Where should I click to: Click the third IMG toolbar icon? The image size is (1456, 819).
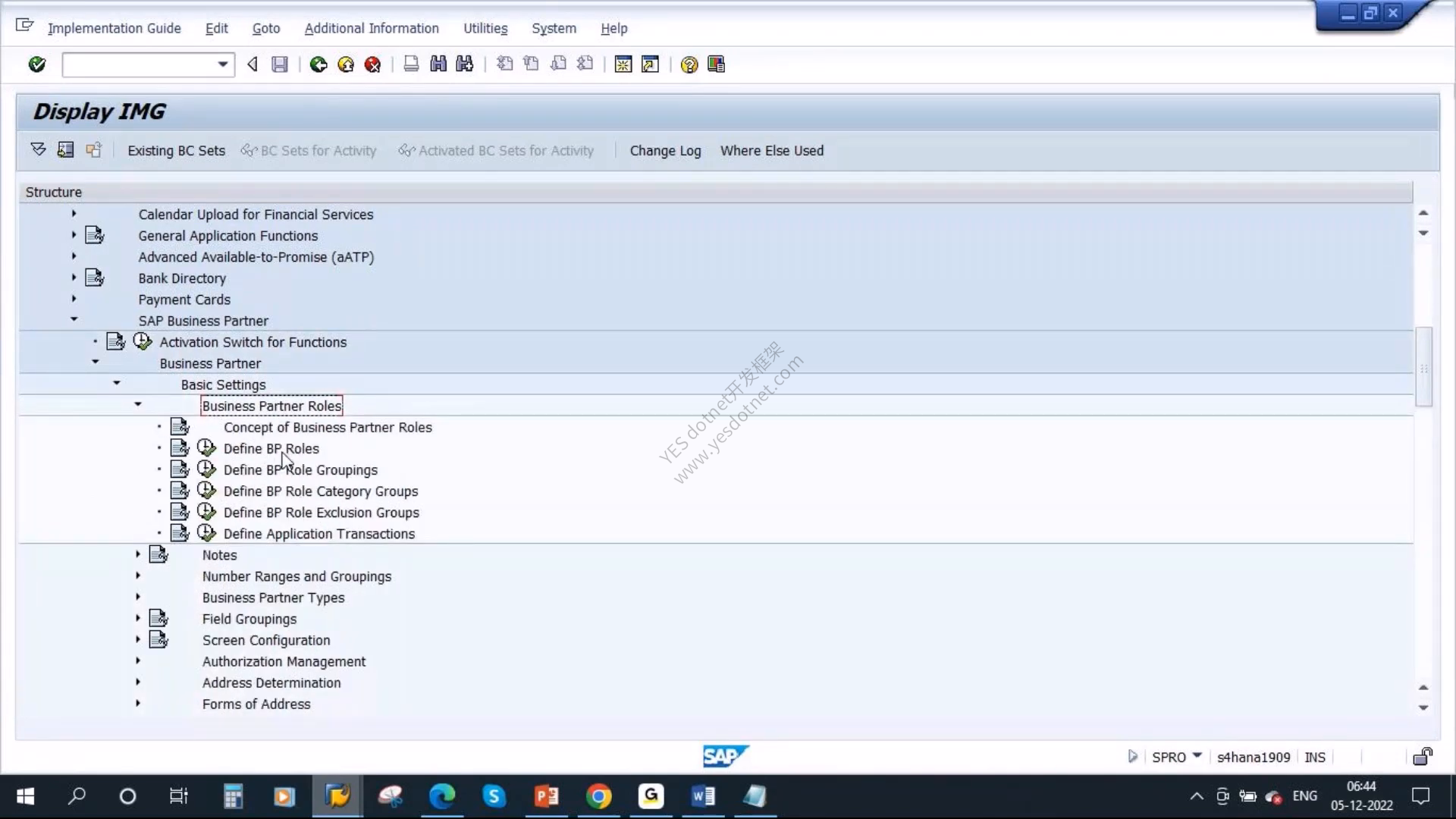click(93, 149)
